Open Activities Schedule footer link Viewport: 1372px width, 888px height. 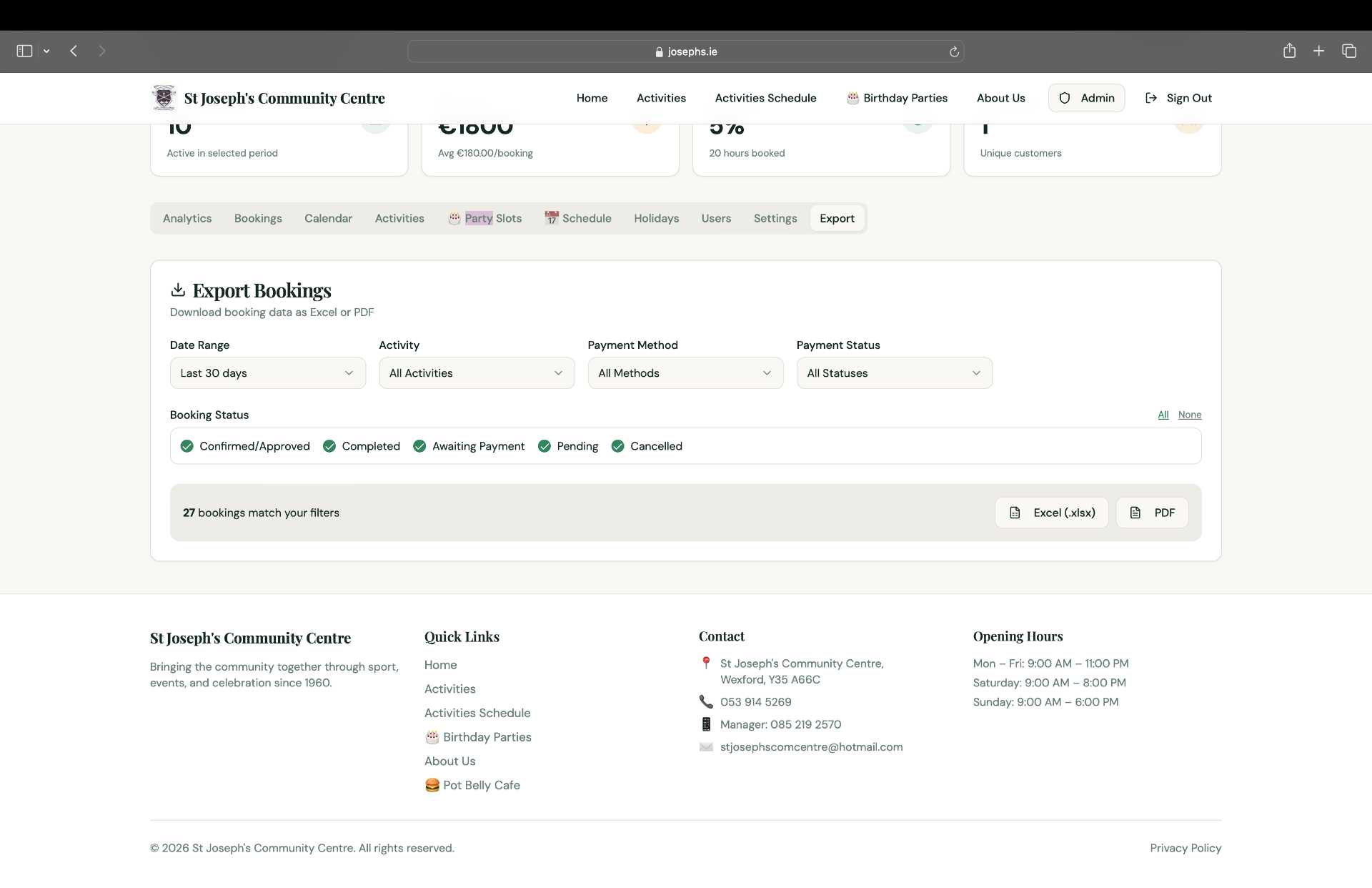click(x=477, y=713)
